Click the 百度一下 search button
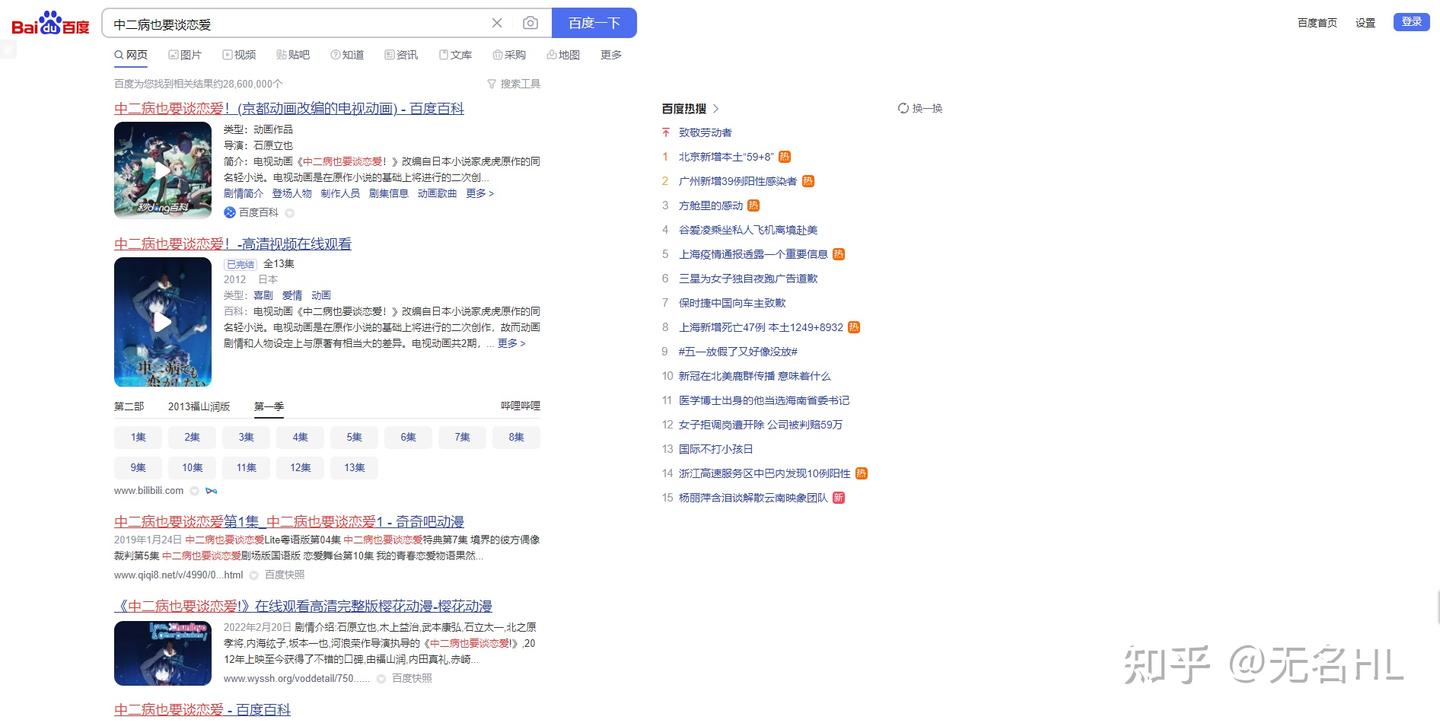 coord(594,23)
